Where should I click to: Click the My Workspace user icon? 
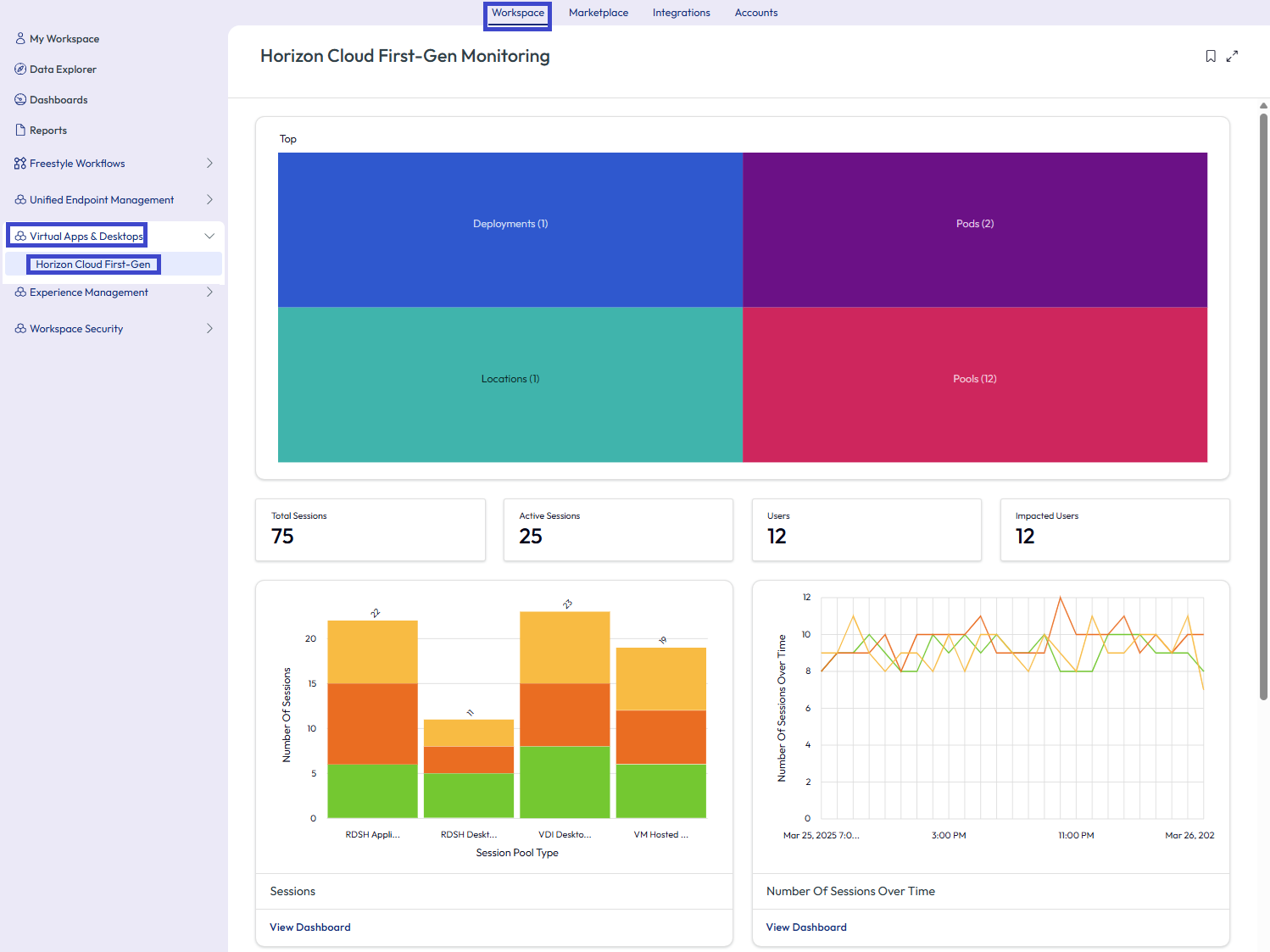pos(20,38)
